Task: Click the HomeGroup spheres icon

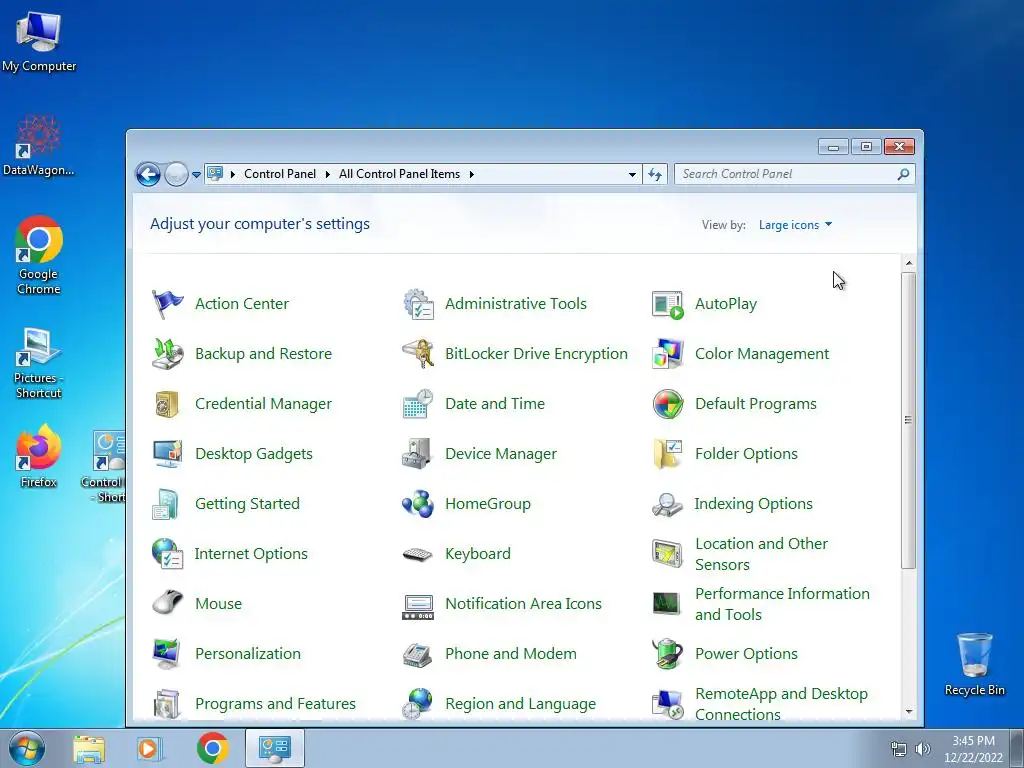Action: click(x=418, y=504)
